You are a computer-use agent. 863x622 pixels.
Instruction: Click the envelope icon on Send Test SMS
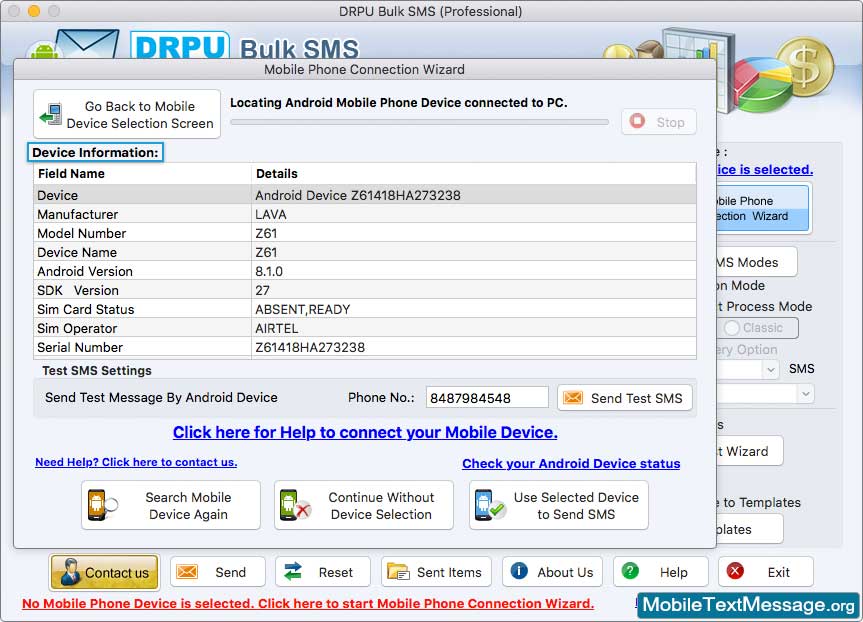tap(572, 397)
